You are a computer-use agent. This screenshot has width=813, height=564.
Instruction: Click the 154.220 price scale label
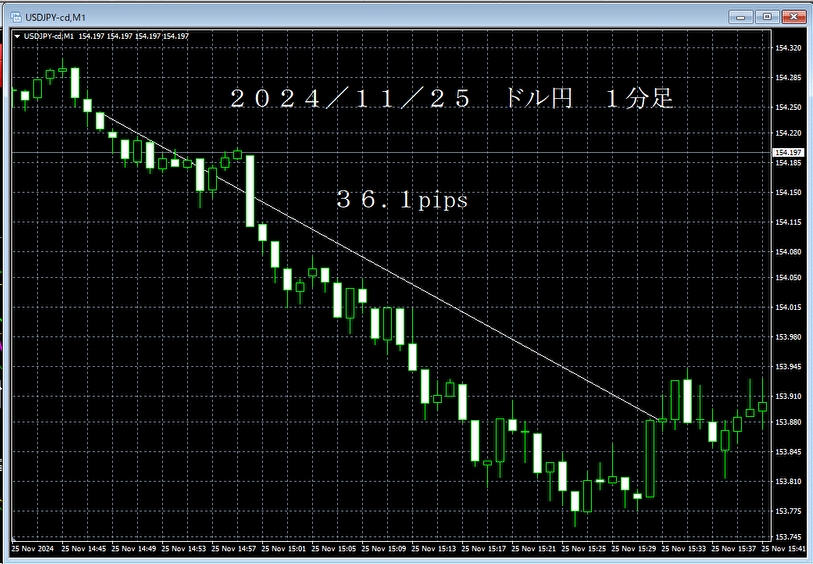click(788, 133)
